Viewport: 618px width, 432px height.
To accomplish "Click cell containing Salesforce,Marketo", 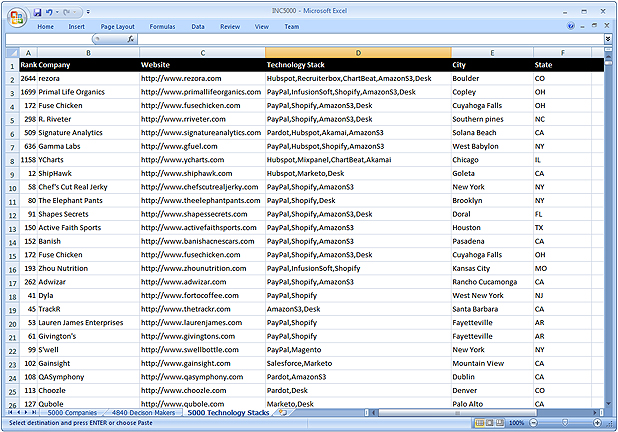I will coord(358,363).
